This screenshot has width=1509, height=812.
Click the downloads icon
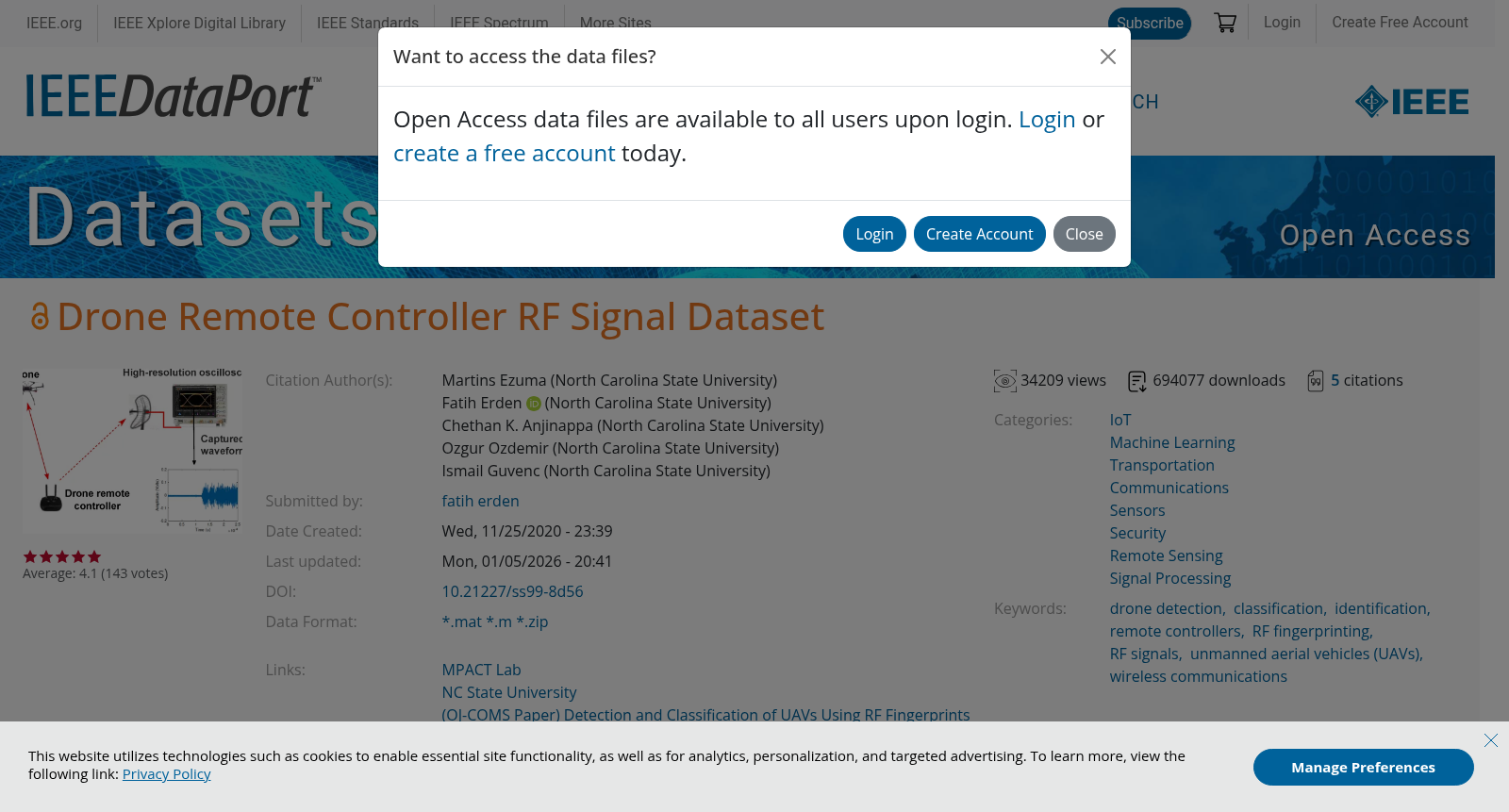[1137, 381]
